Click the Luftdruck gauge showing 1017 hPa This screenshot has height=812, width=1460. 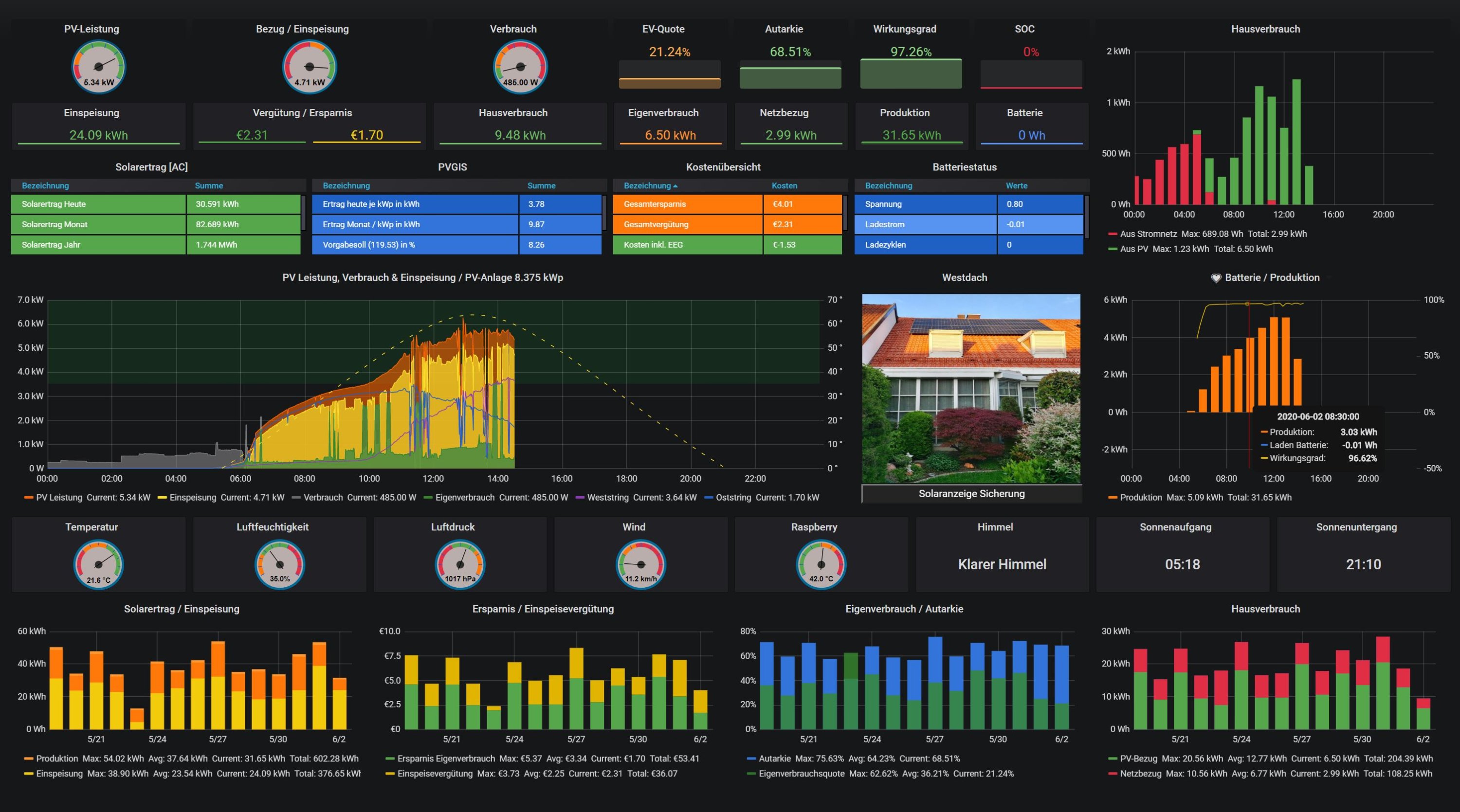pyautogui.click(x=459, y=564)
